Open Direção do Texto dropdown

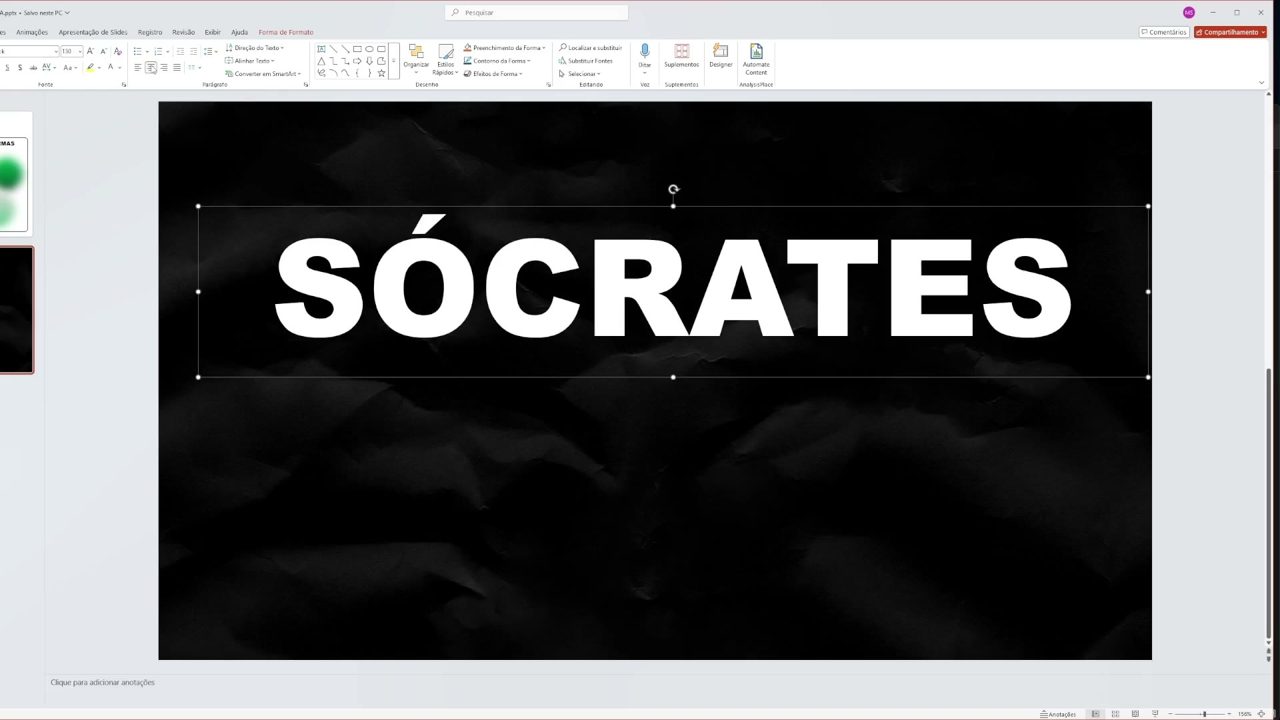254,48
